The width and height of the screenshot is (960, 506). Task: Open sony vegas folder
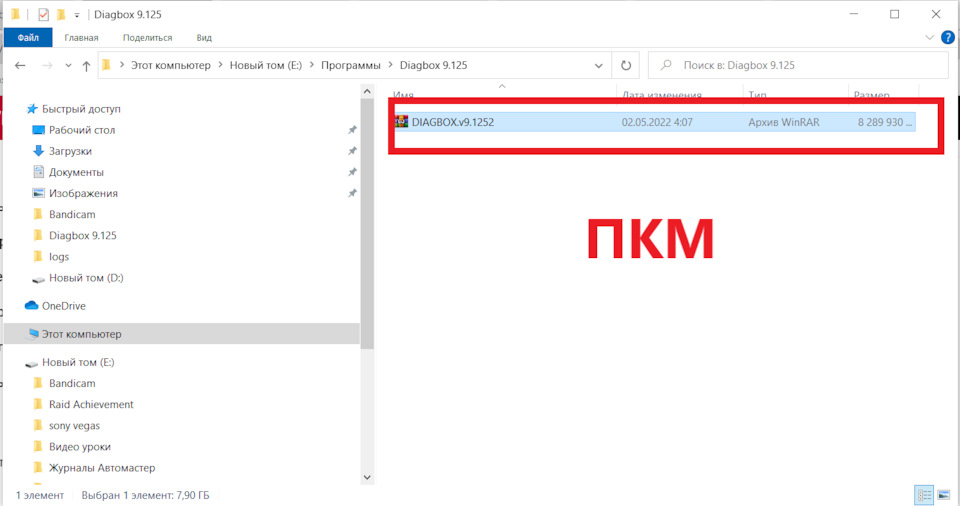[x=74, y=426]
